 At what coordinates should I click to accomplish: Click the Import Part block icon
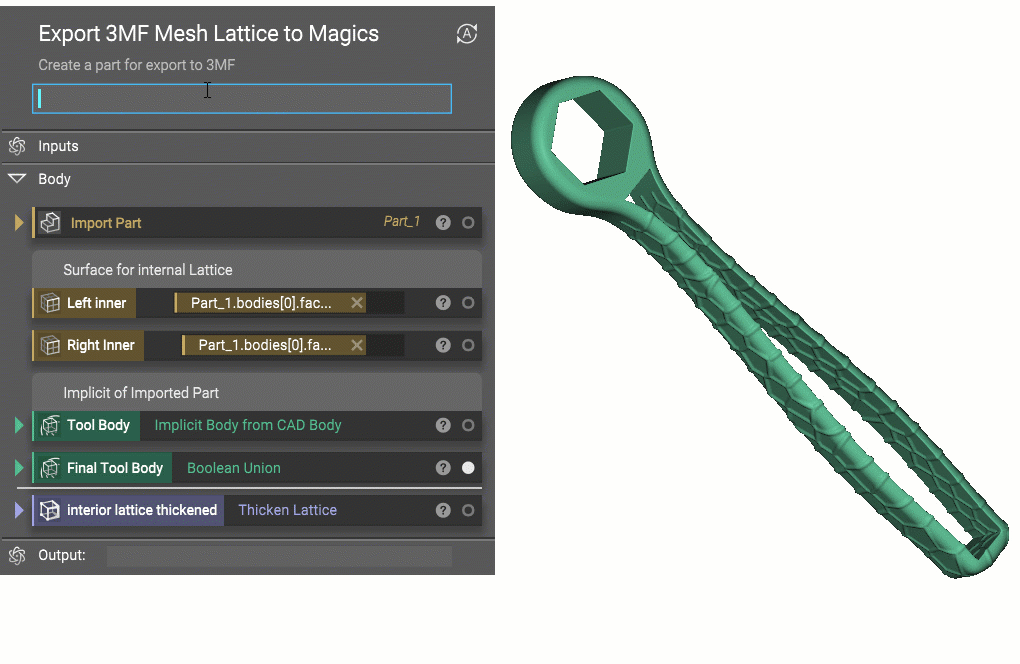click(x=50, y=222)
